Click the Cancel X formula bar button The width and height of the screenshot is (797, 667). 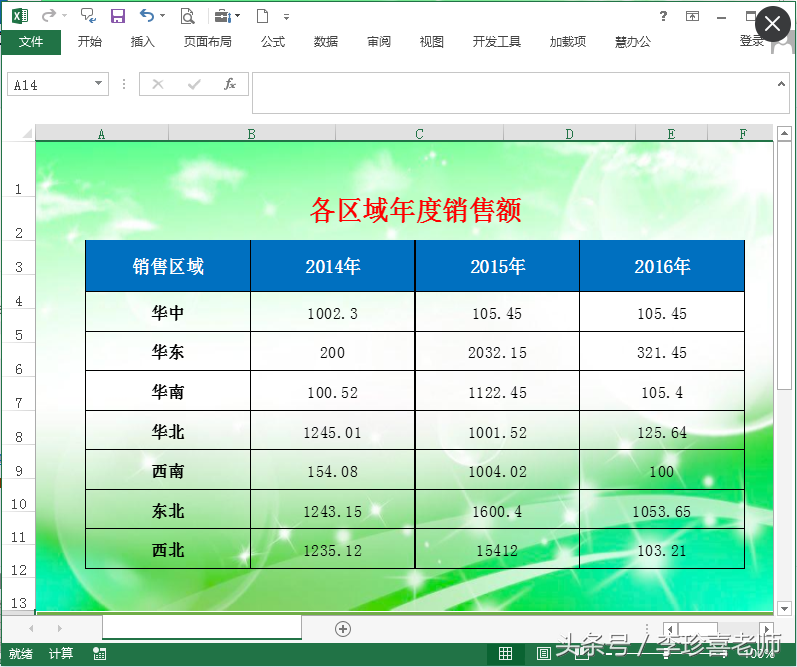158,84
